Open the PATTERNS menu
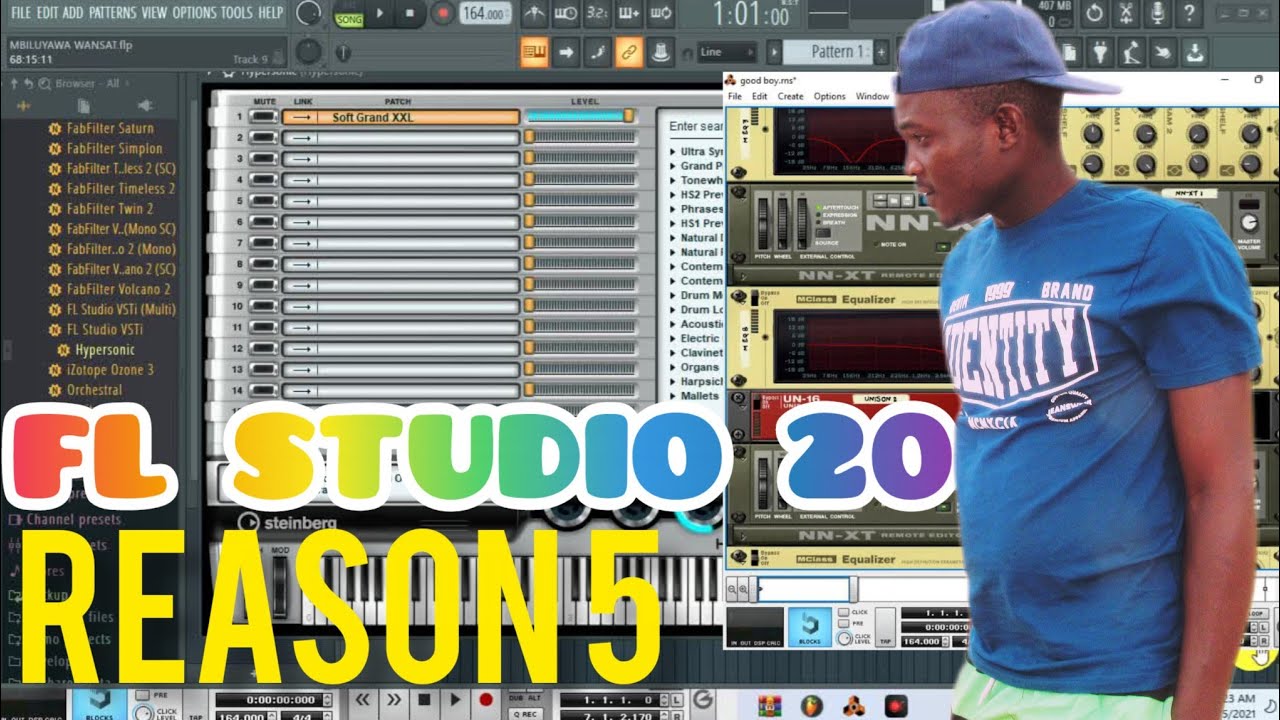Viewport: 1280px width, 720px height. 112,13
